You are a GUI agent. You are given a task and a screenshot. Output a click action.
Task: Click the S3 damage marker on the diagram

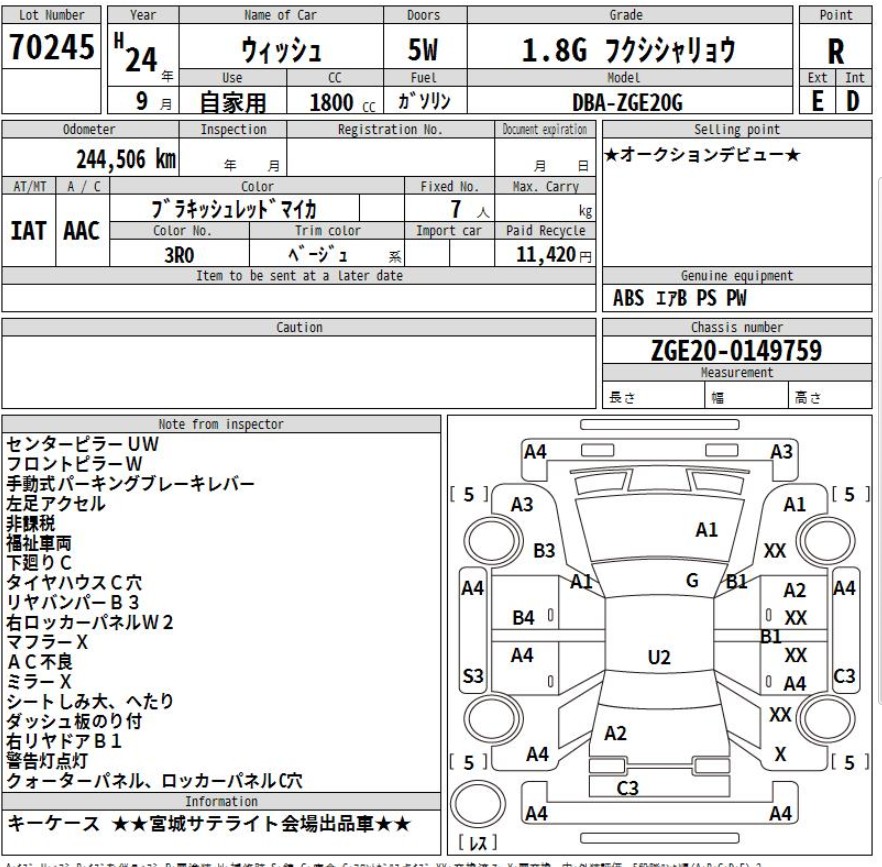click(472, 677)
